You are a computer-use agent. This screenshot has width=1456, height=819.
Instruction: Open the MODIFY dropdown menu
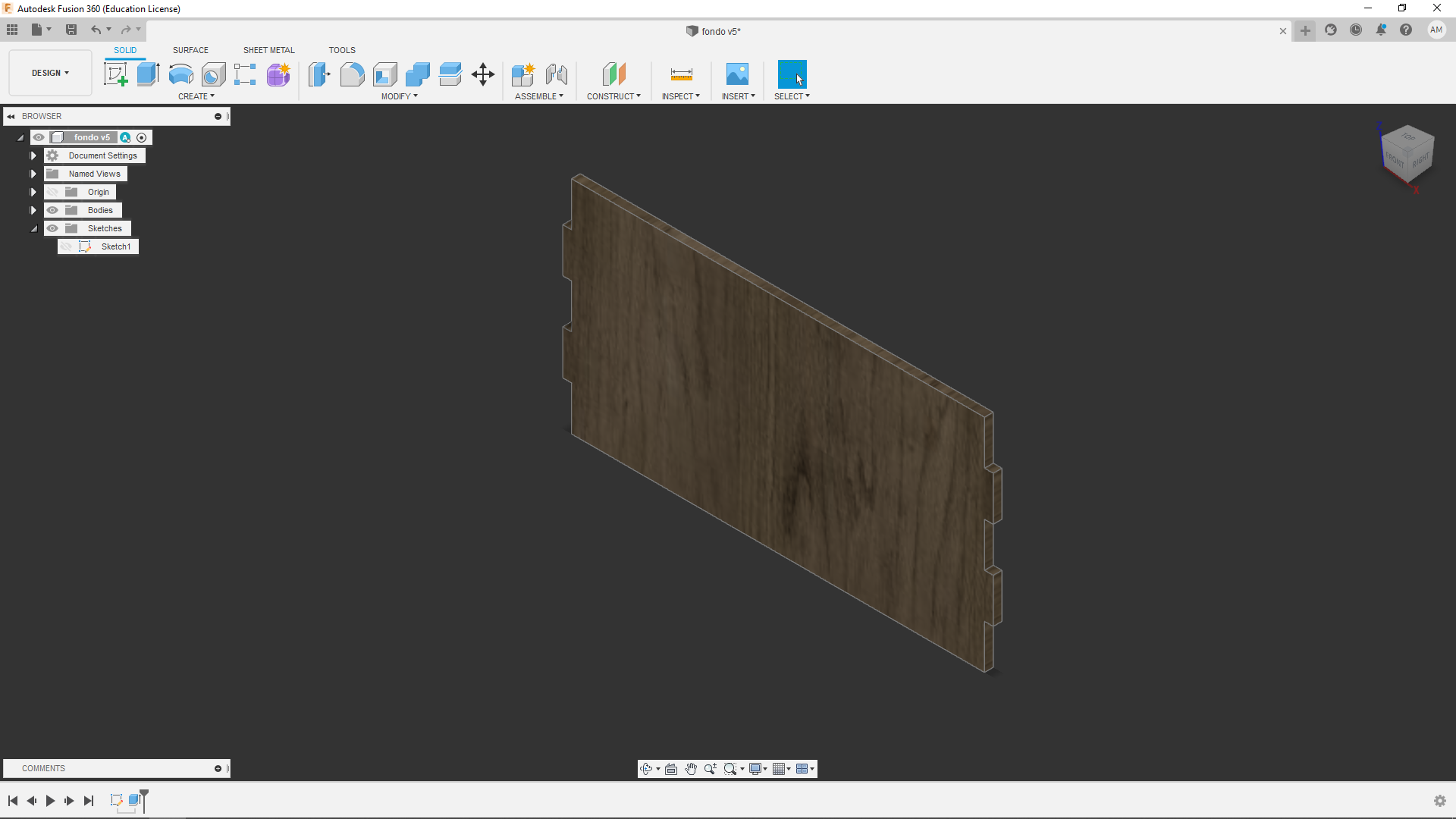pos(399,96)
